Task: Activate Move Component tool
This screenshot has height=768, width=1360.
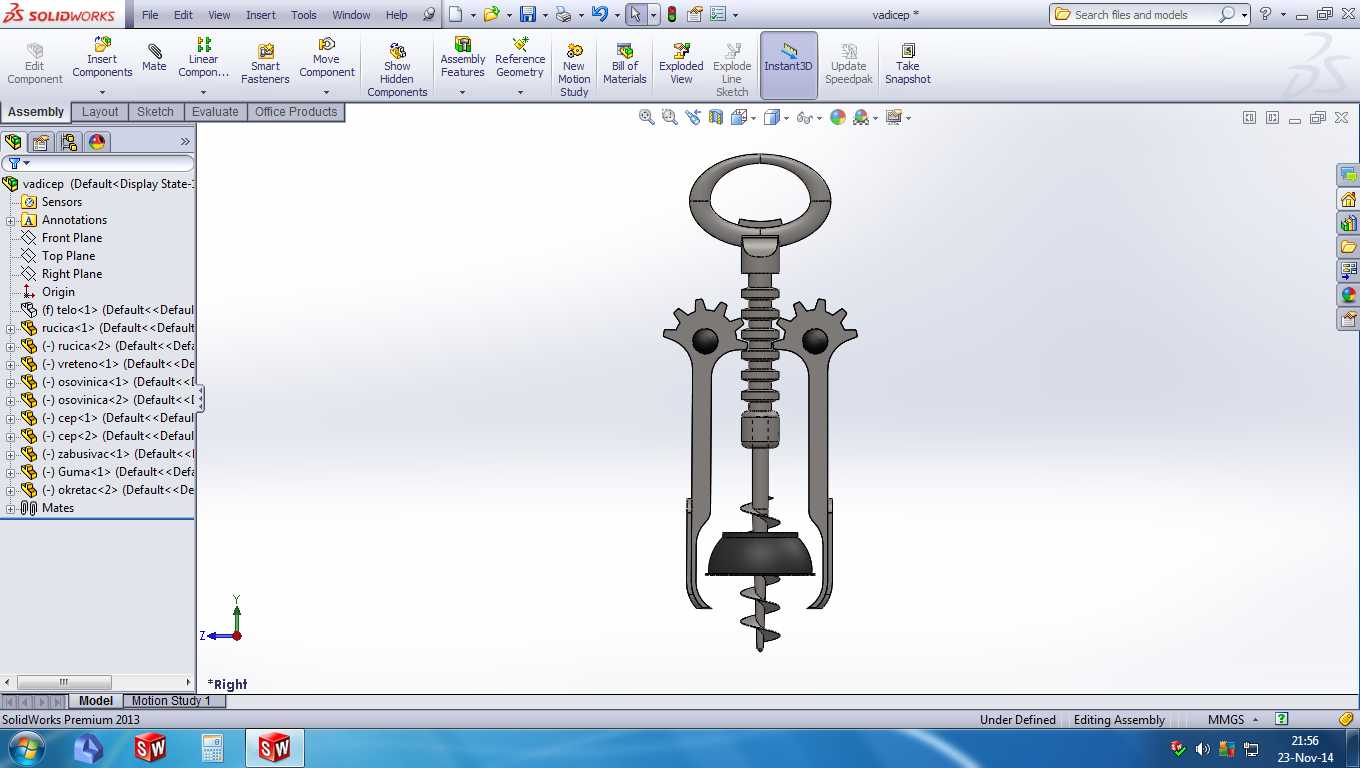Action: pos(326,58)
